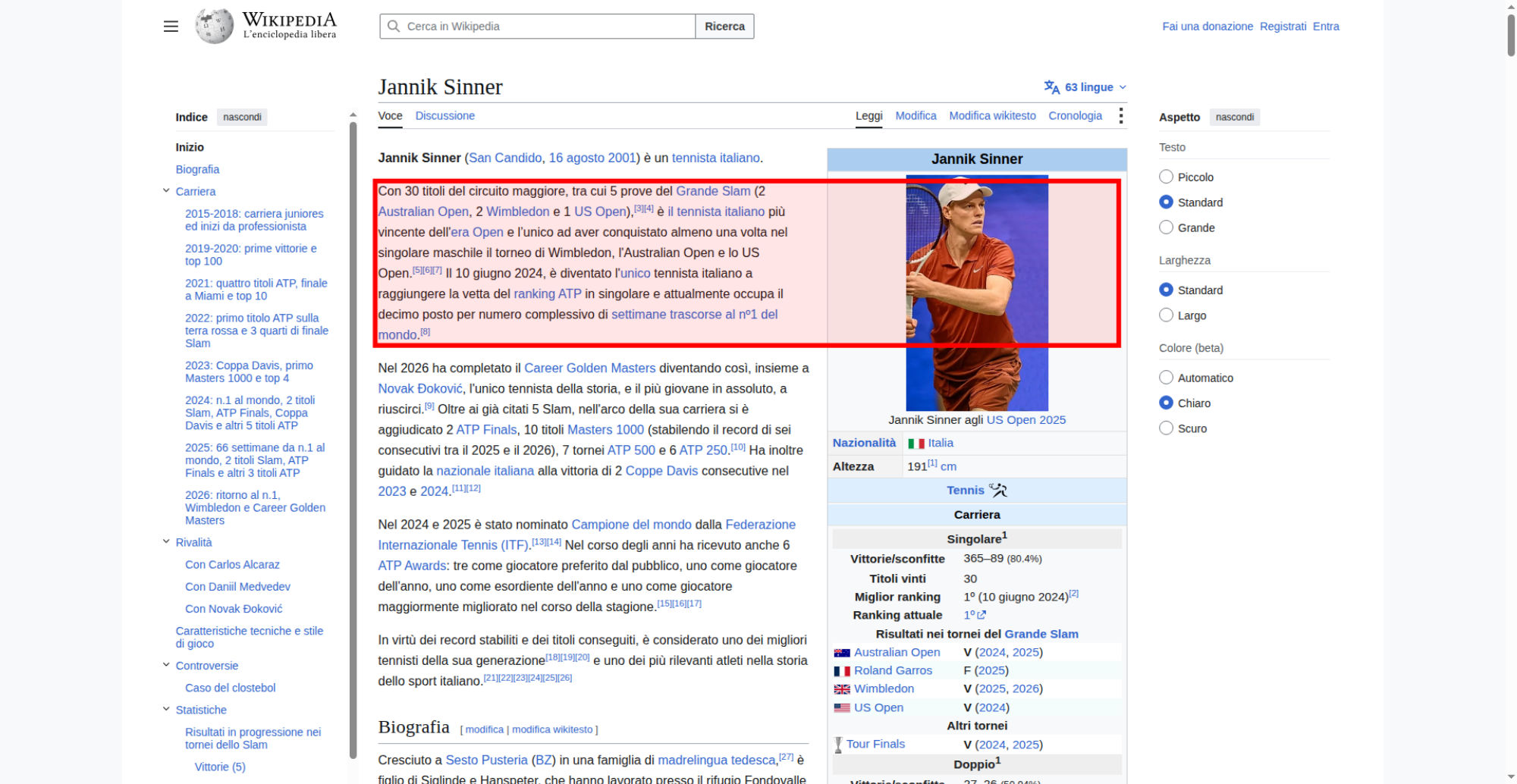Open the language translation icon
The width and height of the screenshot is (1517, 784).
1051,87
